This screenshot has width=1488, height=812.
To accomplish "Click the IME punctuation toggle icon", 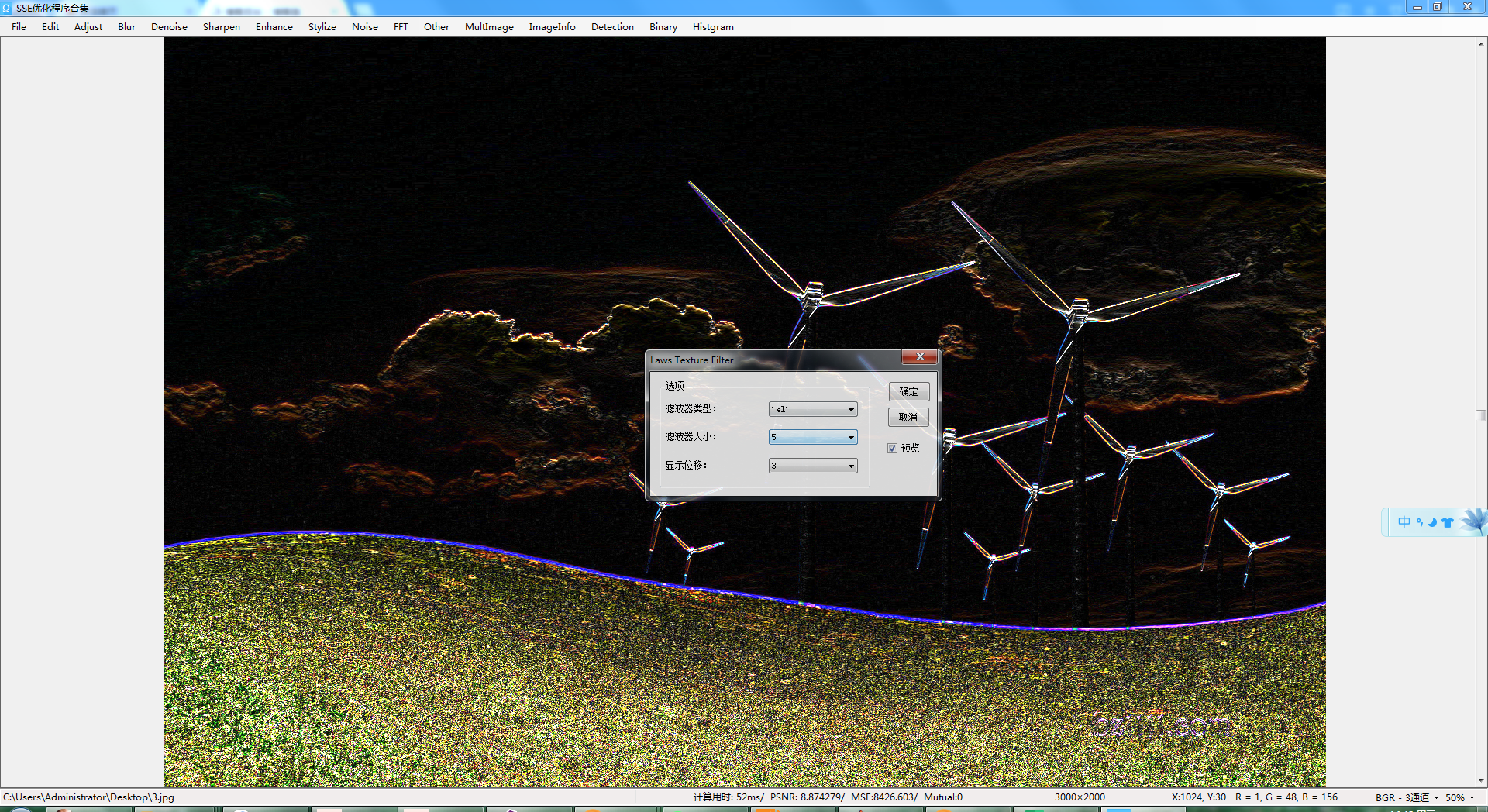I will pyautogui.click(x=1419, y=522).
